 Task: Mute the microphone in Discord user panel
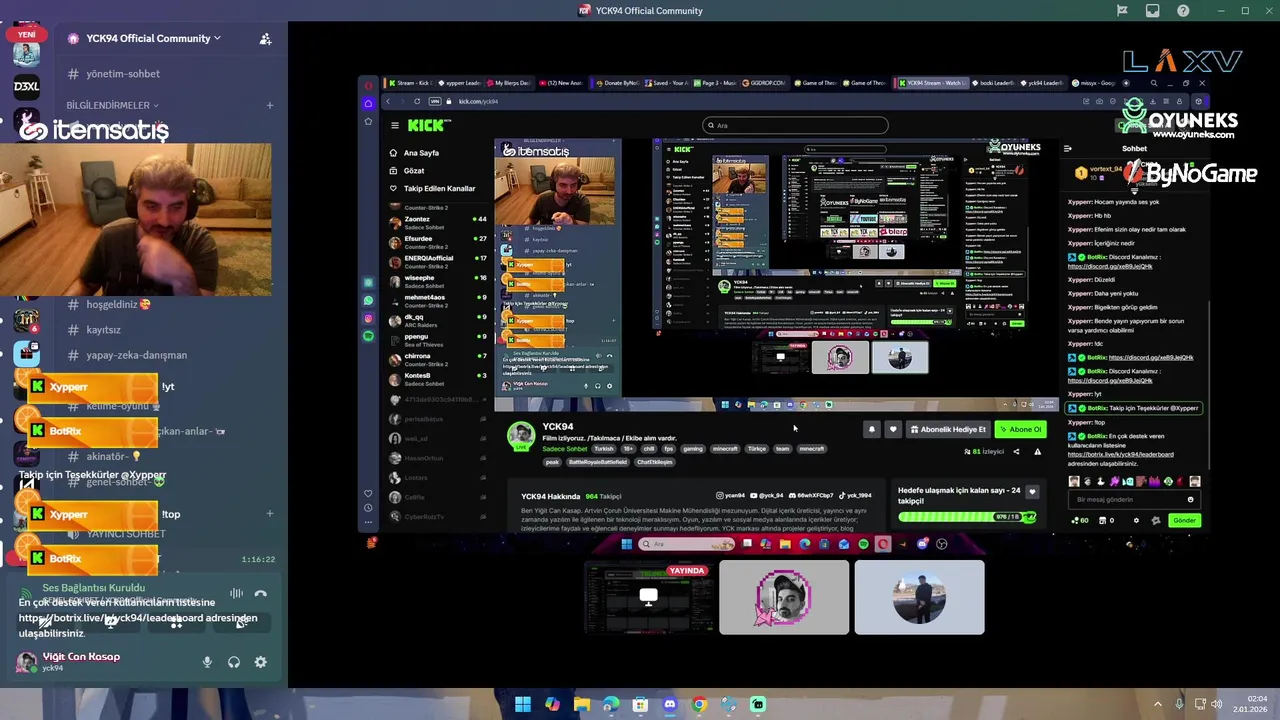pyautogui.click(x=207, y=662)
